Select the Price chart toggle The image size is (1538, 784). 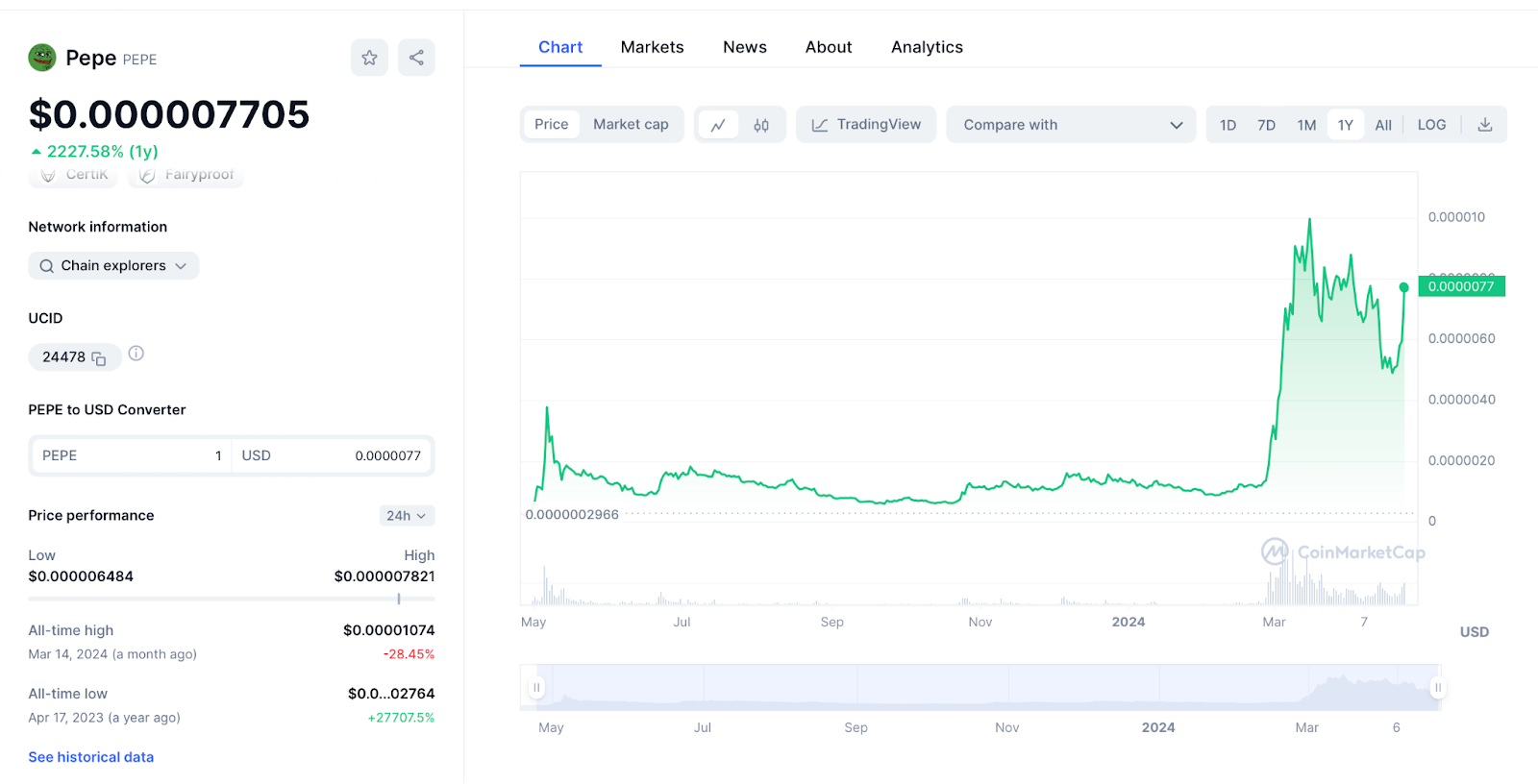pos(552,125)
